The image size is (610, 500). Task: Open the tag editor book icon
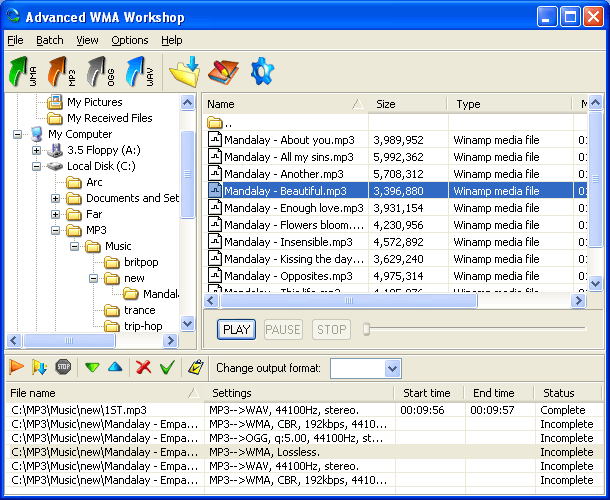pos(223,72)
